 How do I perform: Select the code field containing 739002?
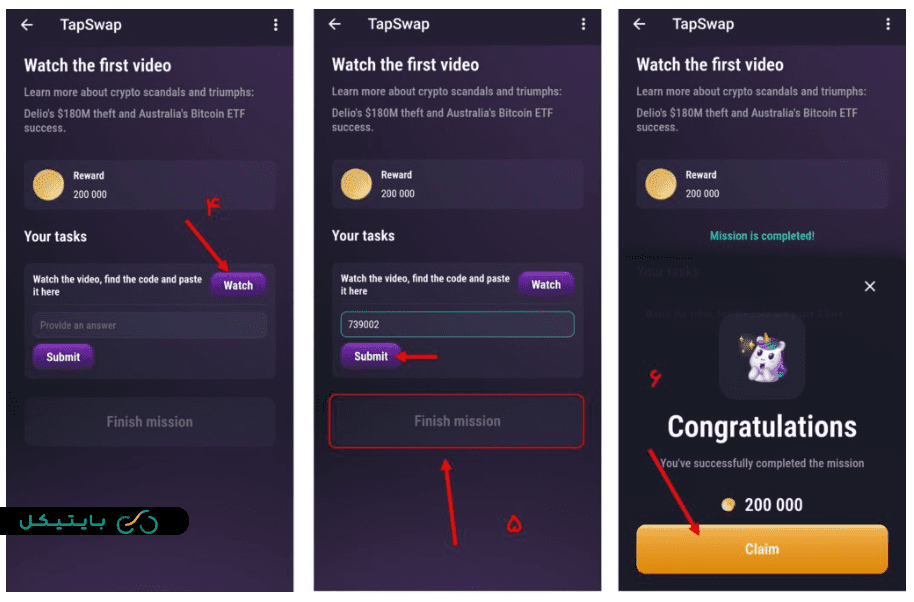click(x=457, y=324)
